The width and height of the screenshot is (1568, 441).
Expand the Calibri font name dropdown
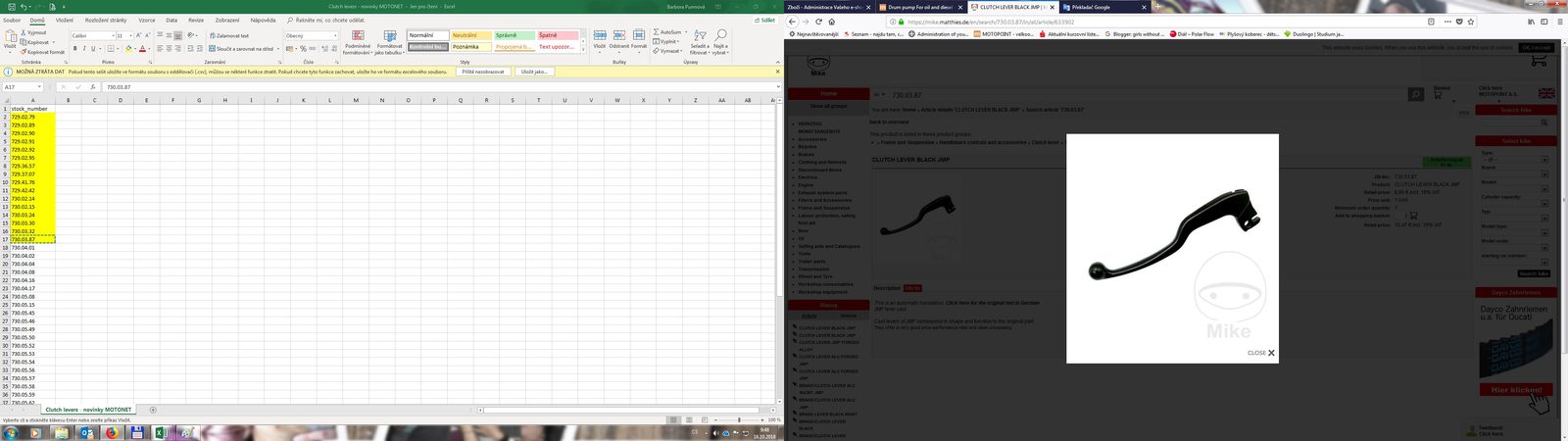point(111,36)
